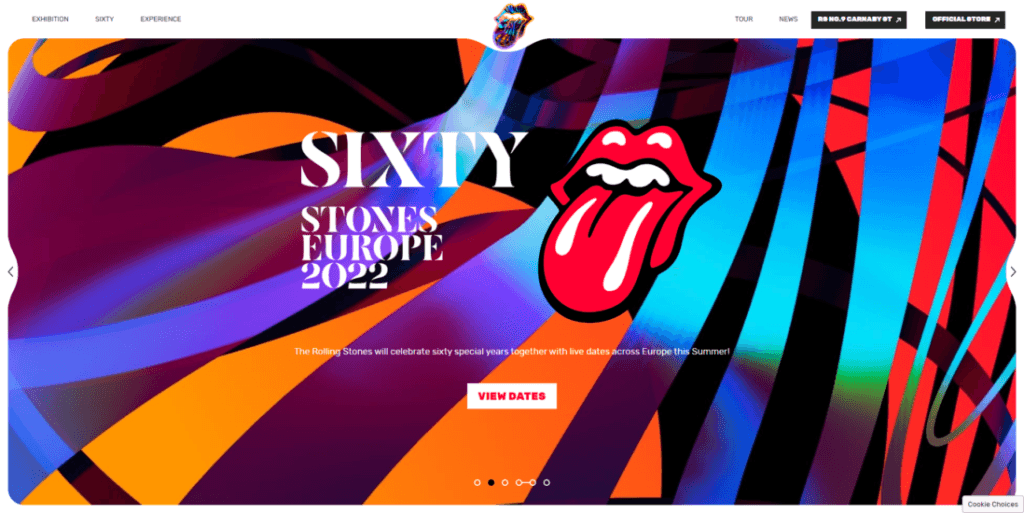The height and width of the screenshot is (513, 1024).
Task: Open the Experience menu item
Action: click(x=161, y=19)
